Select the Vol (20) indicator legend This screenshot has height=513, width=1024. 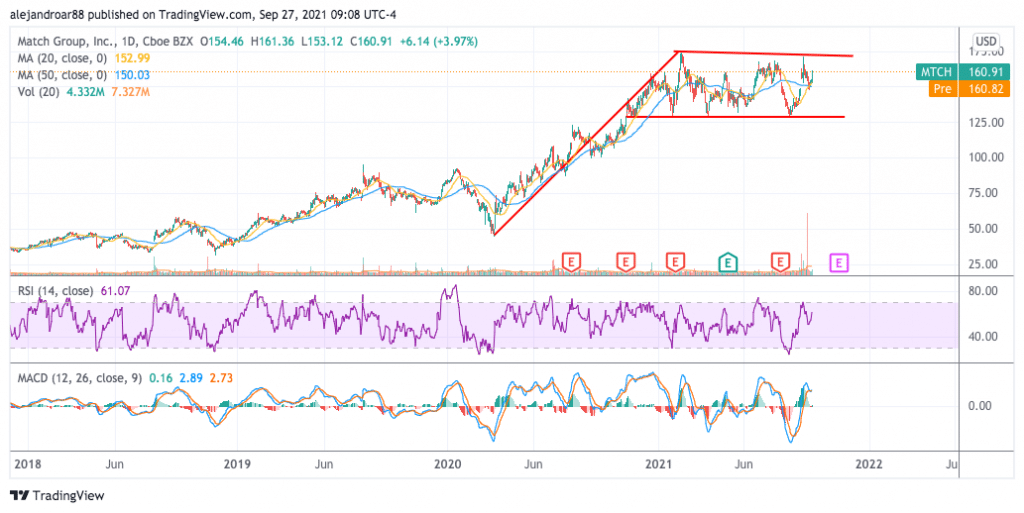pyautogui.click(x=40, y=92)
